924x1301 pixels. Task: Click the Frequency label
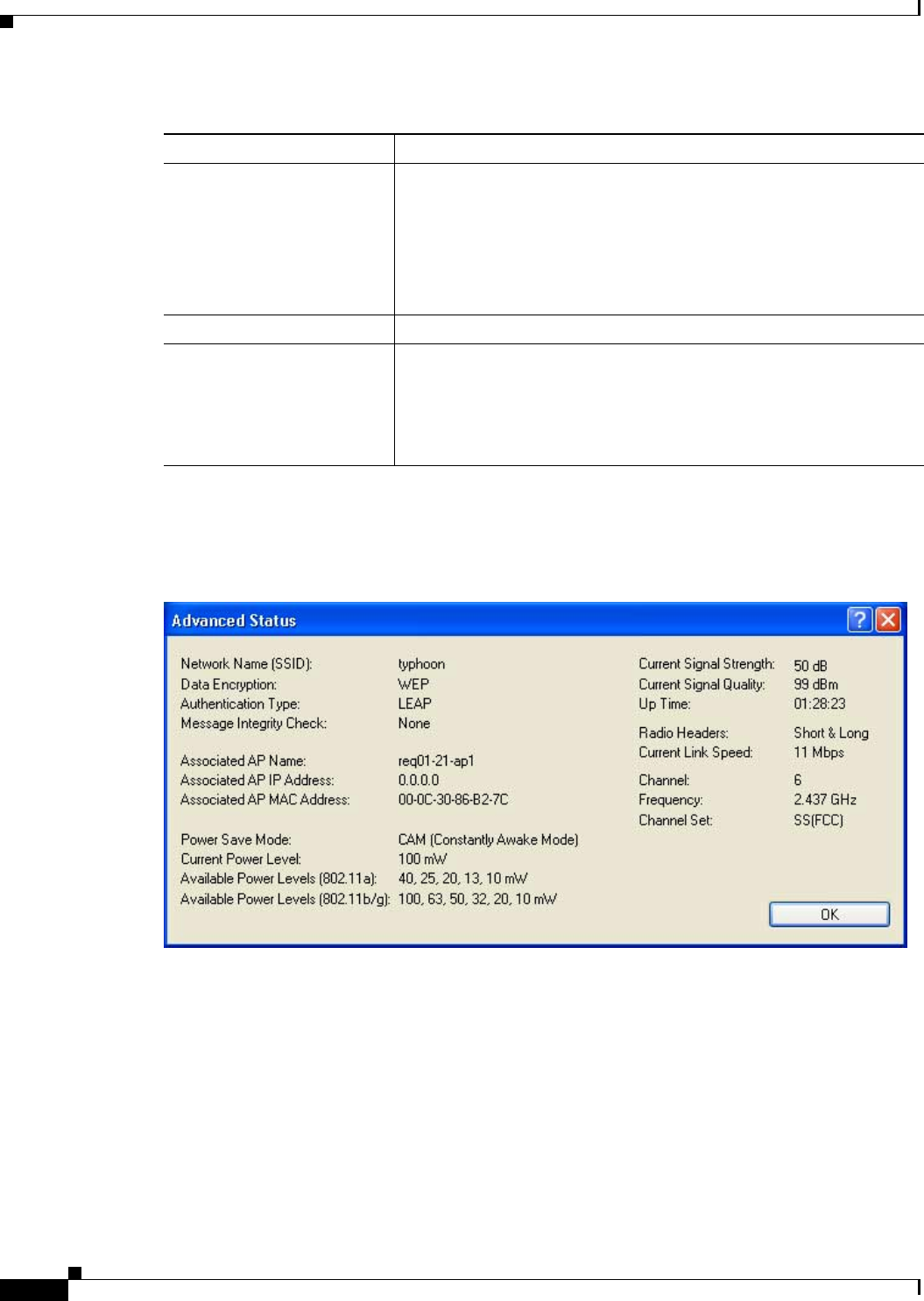tap(670, 800)
